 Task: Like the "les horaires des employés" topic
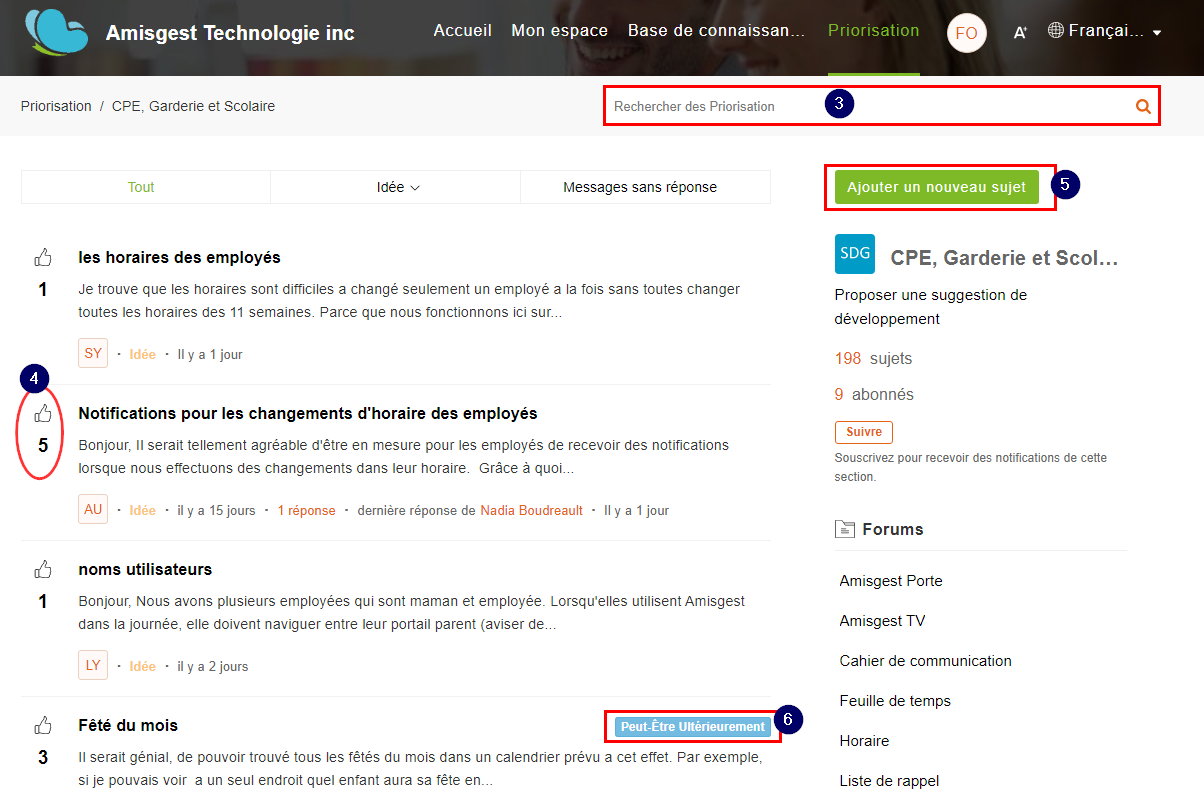[43, 257]
